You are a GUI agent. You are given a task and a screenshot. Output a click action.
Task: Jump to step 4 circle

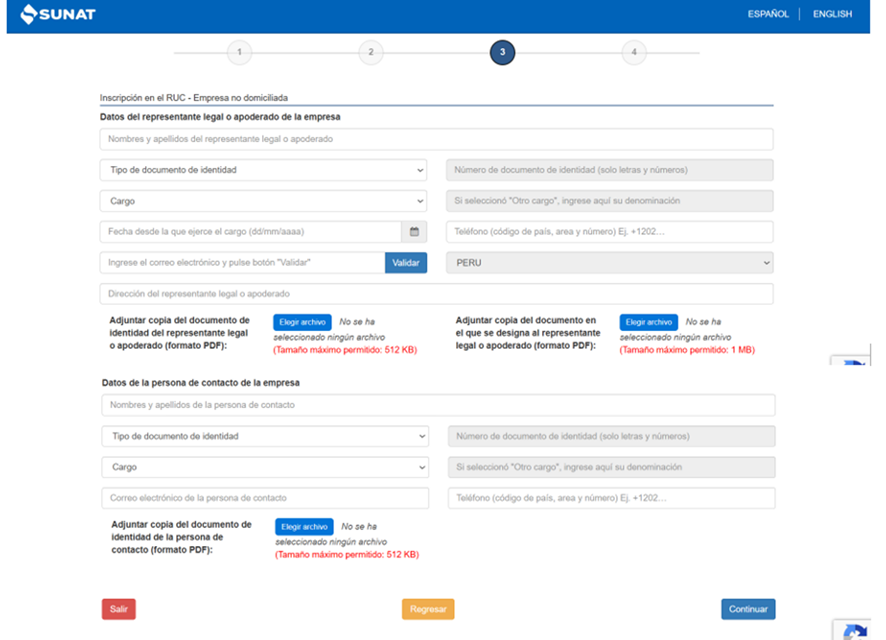[633, 52]
